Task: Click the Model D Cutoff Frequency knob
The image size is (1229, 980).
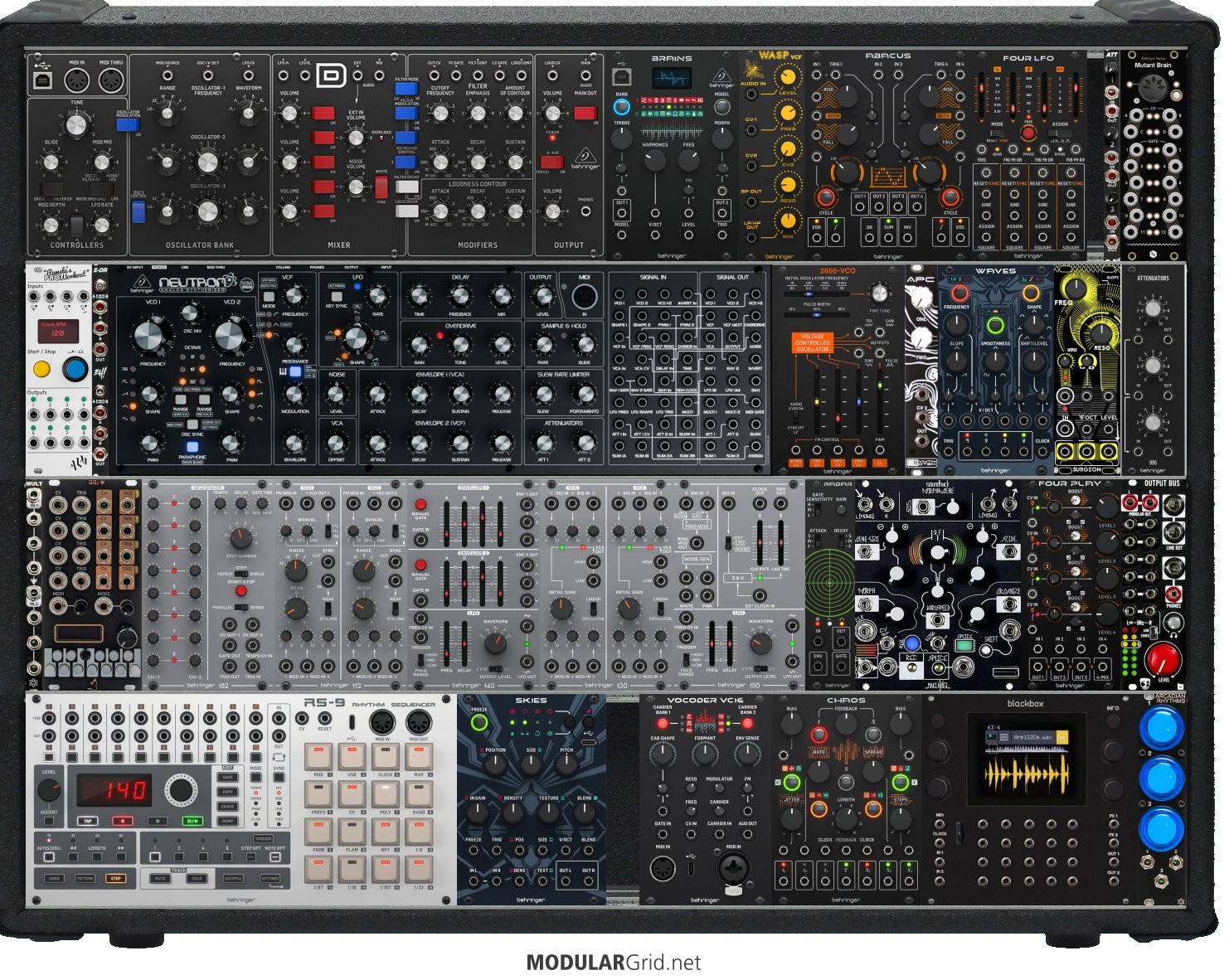Action: coord(440,114)
